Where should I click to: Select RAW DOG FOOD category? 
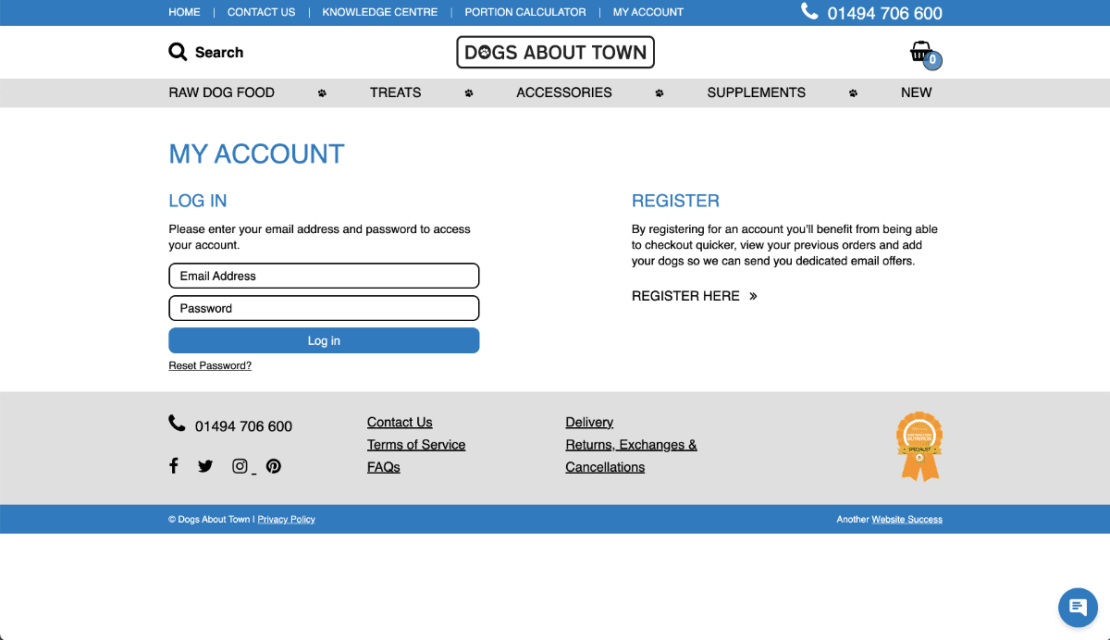coord(222,93)
